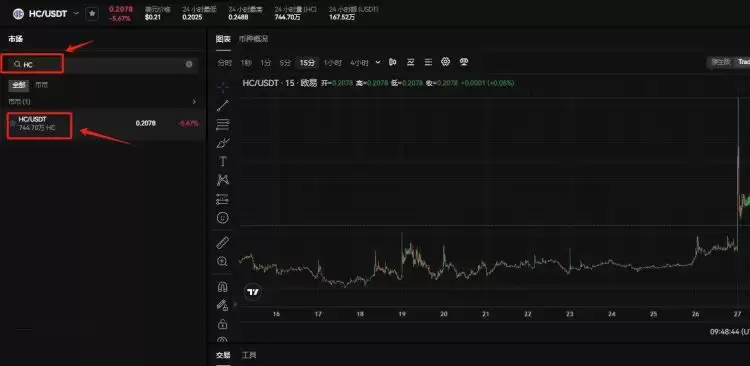Select the 币币 filter tab
The width and height of the screenshot is (750, 366).
click(x=42, y=85)
